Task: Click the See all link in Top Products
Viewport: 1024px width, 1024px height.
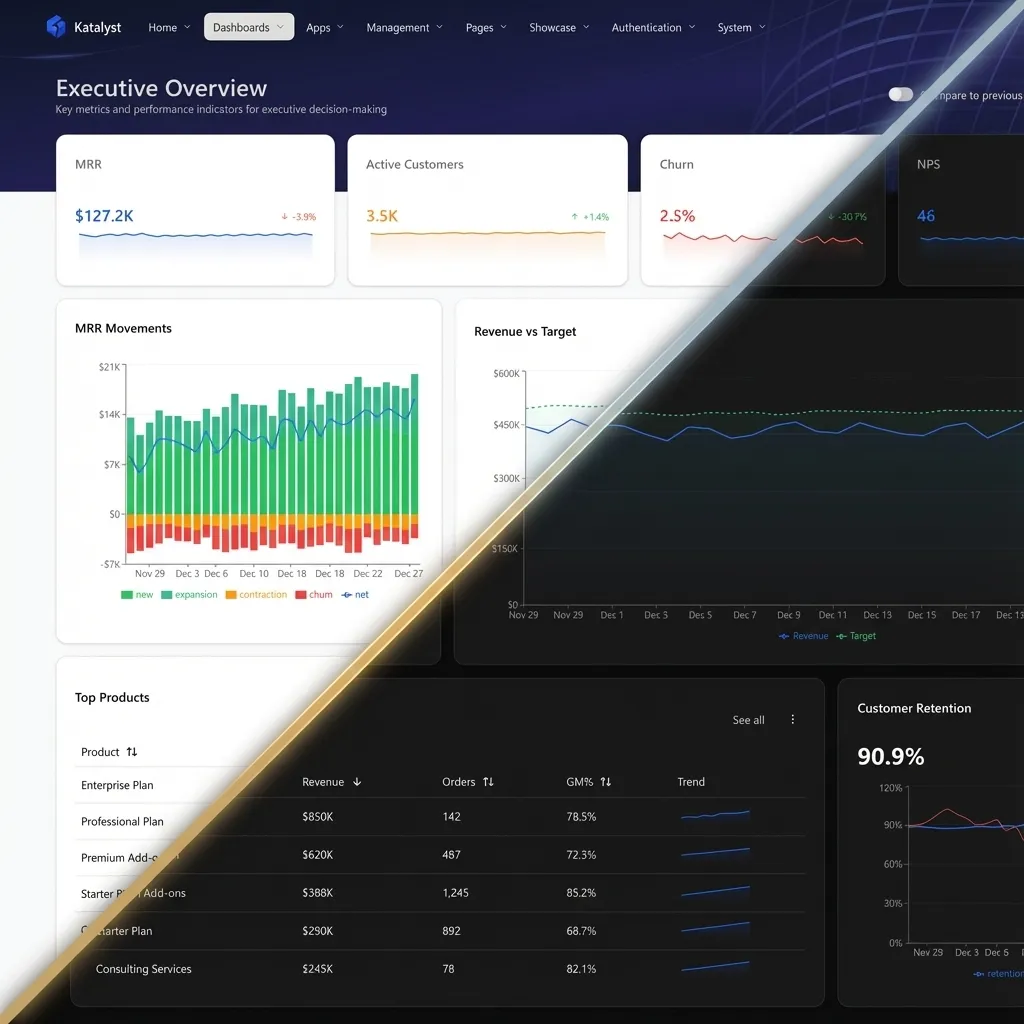Action: pos(747,719)
